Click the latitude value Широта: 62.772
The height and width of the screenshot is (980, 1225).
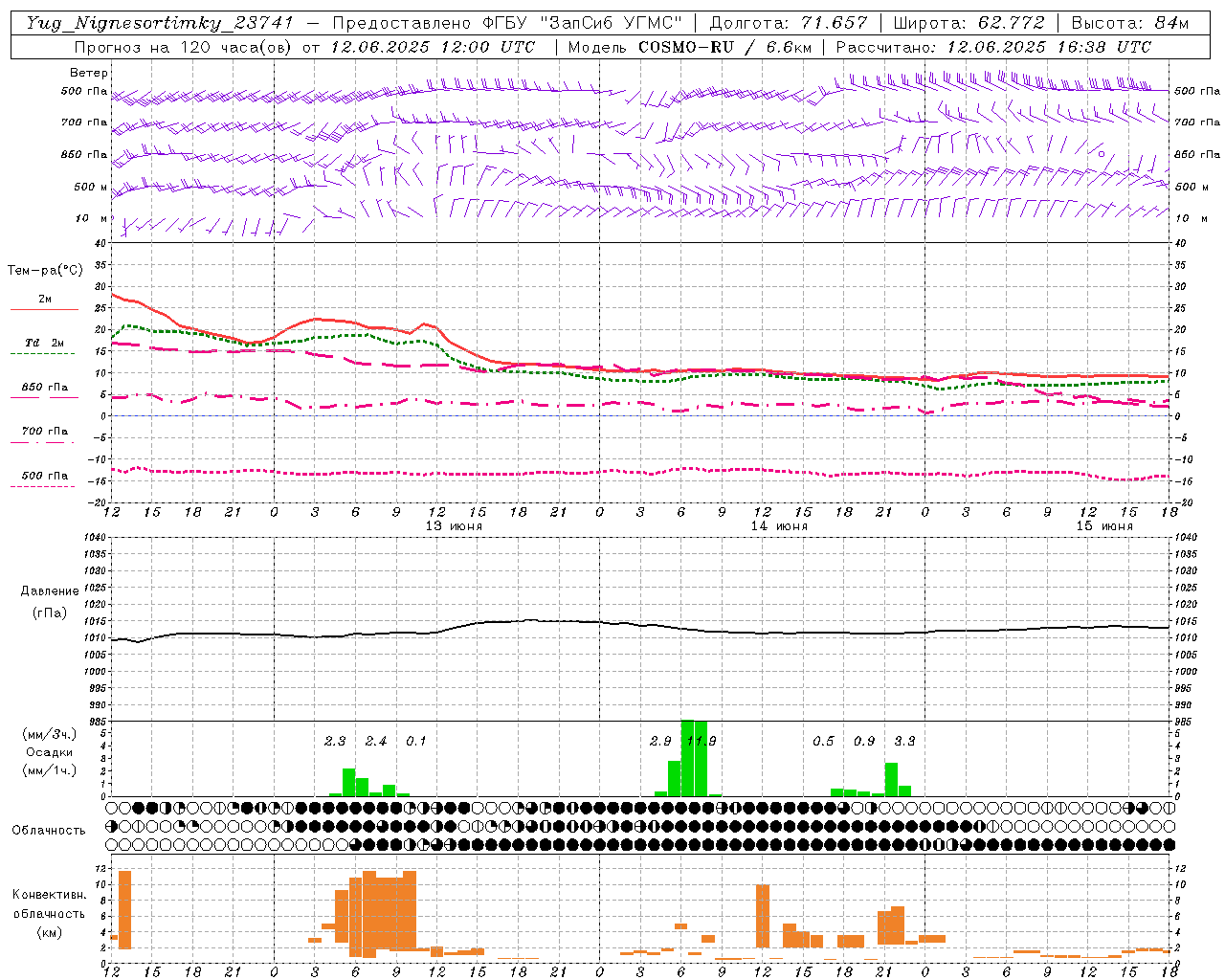pyautogui.click(x=969, y=23)
